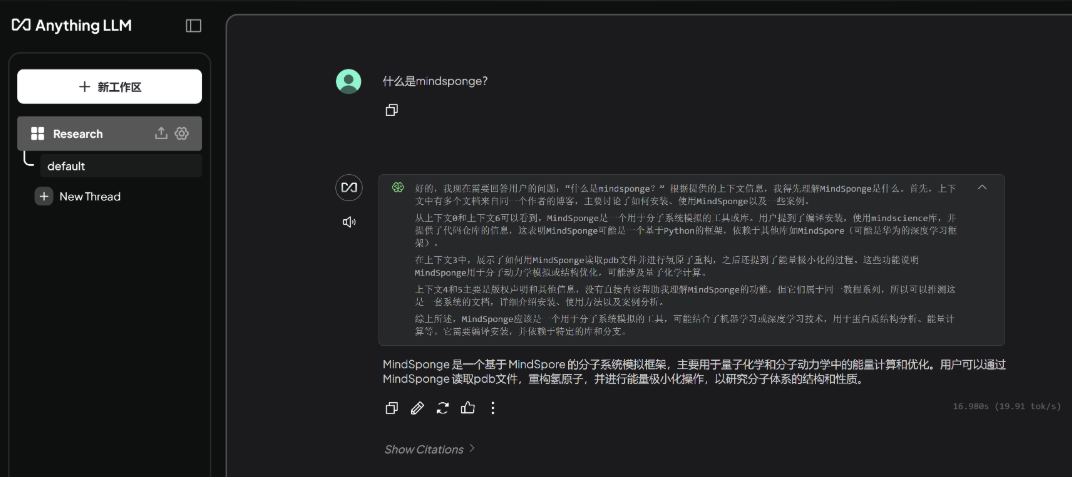Open more actions three-dot menu
1072x477 pixels.
pos(493,408)
